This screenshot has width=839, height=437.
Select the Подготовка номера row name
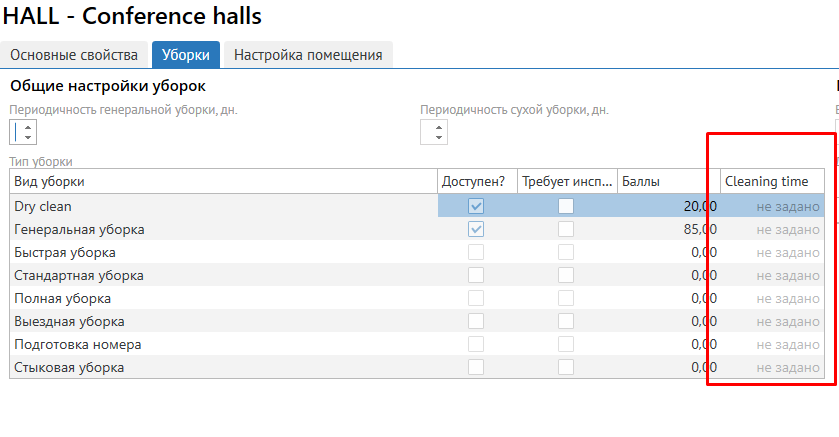click(78, 344)
